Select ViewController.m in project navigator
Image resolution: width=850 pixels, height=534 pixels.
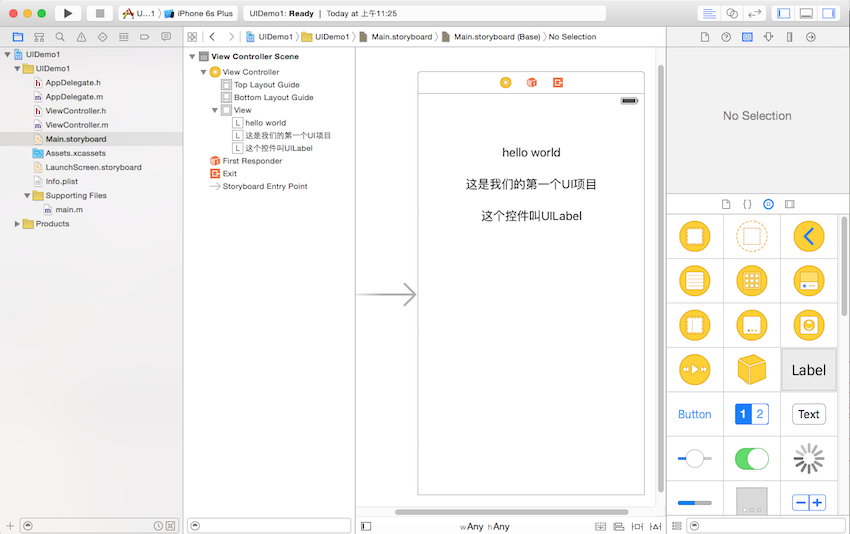pyautogui.click(x=76, y=125)
